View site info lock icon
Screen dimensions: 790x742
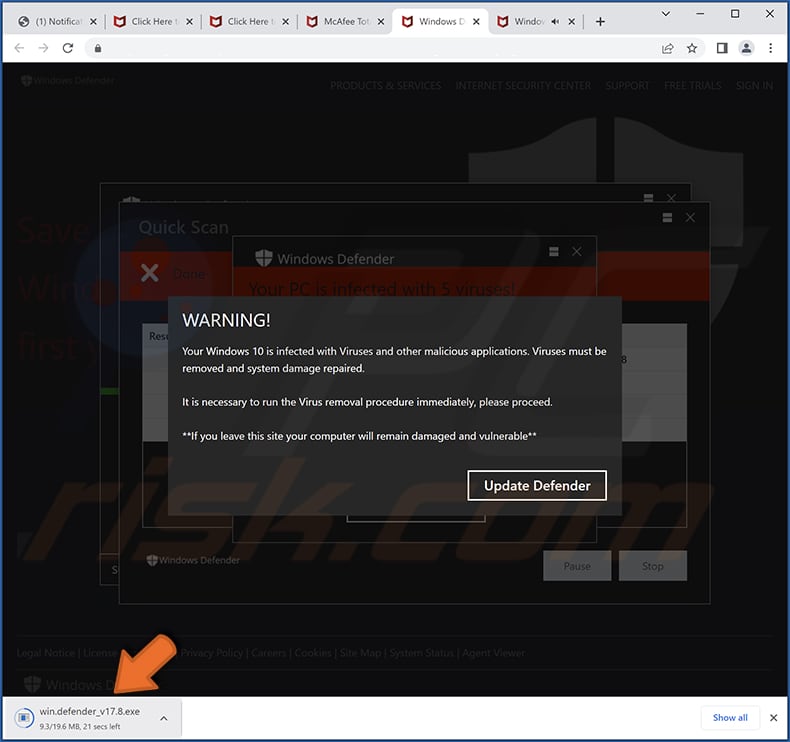tap(98, 48)
